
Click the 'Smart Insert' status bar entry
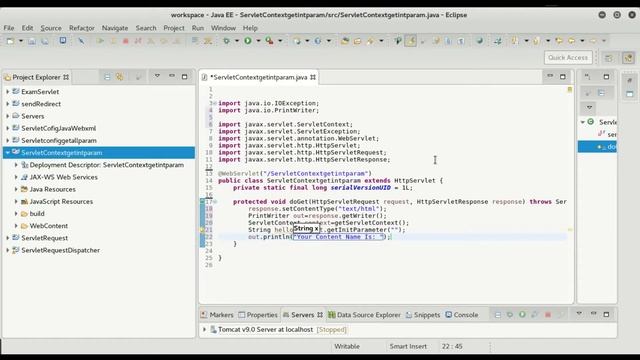click(408, 346)
